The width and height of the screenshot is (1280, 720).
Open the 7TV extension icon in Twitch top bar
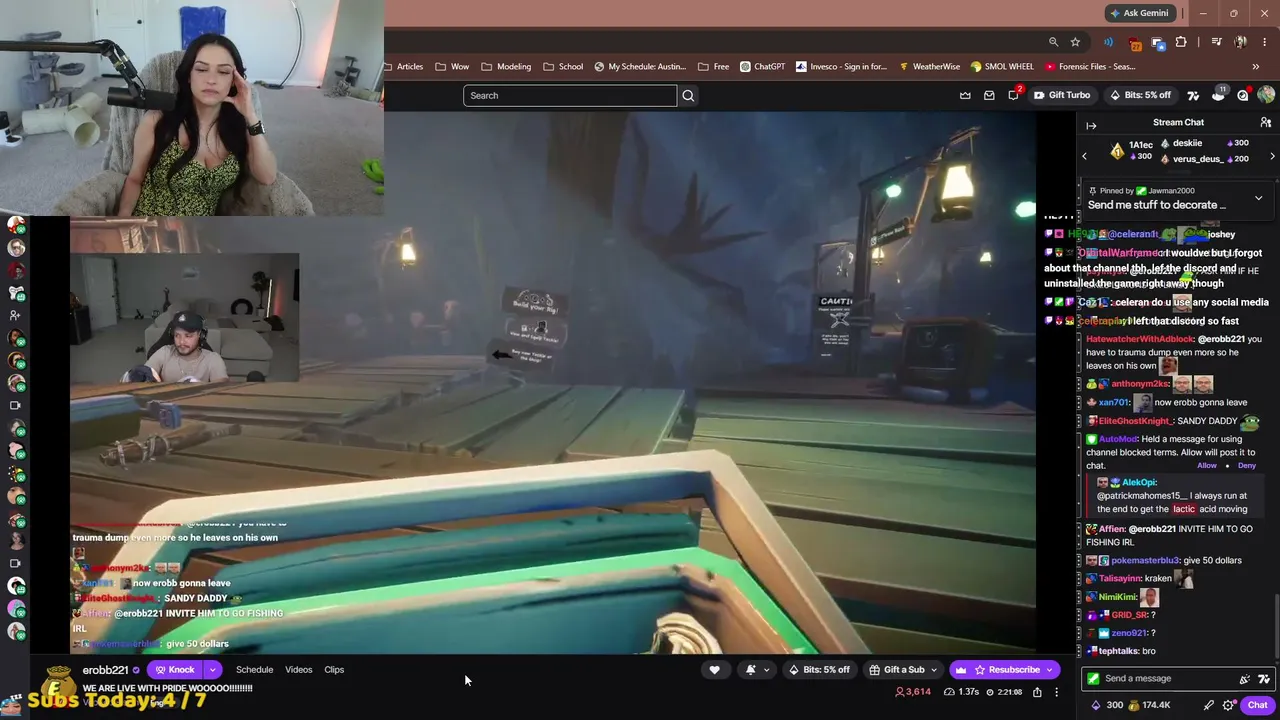tap(1193, 95)
